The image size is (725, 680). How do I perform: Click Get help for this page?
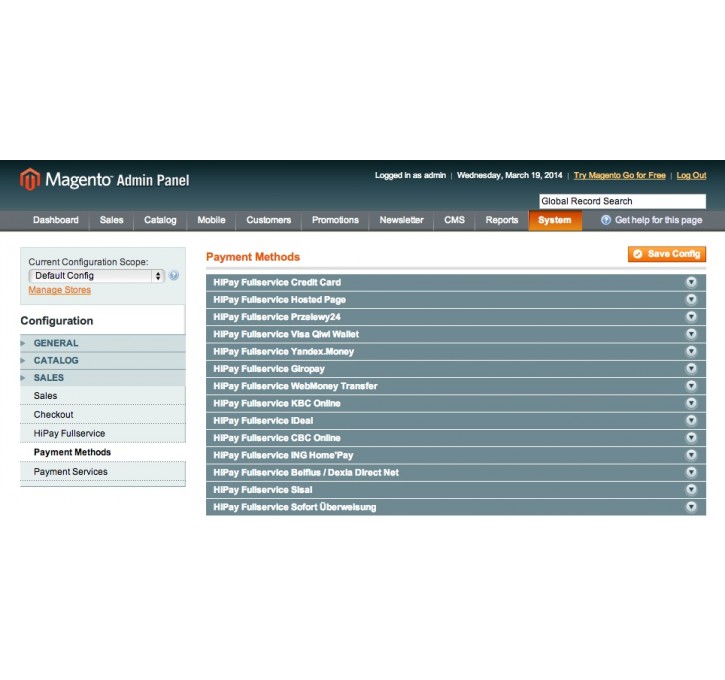tap(658, 220)
